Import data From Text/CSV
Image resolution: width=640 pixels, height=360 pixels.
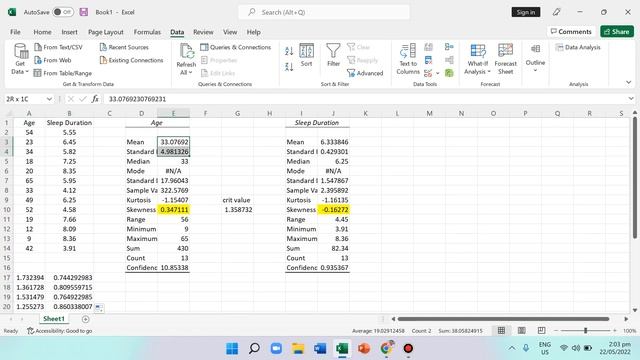click(x=58, y=47)
